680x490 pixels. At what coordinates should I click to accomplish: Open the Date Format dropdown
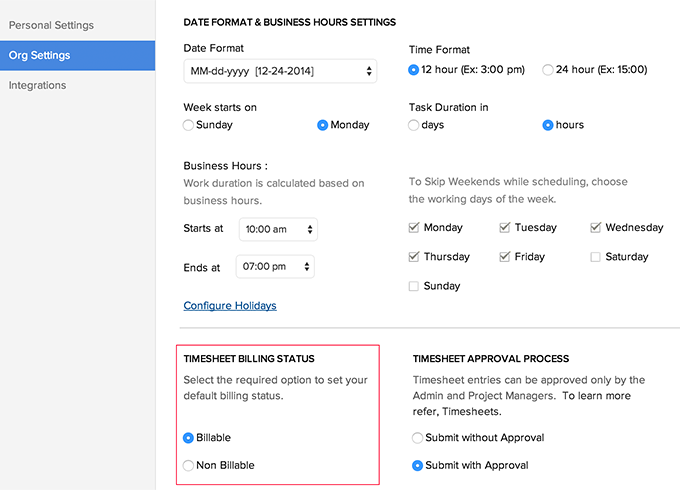point(280,71)
